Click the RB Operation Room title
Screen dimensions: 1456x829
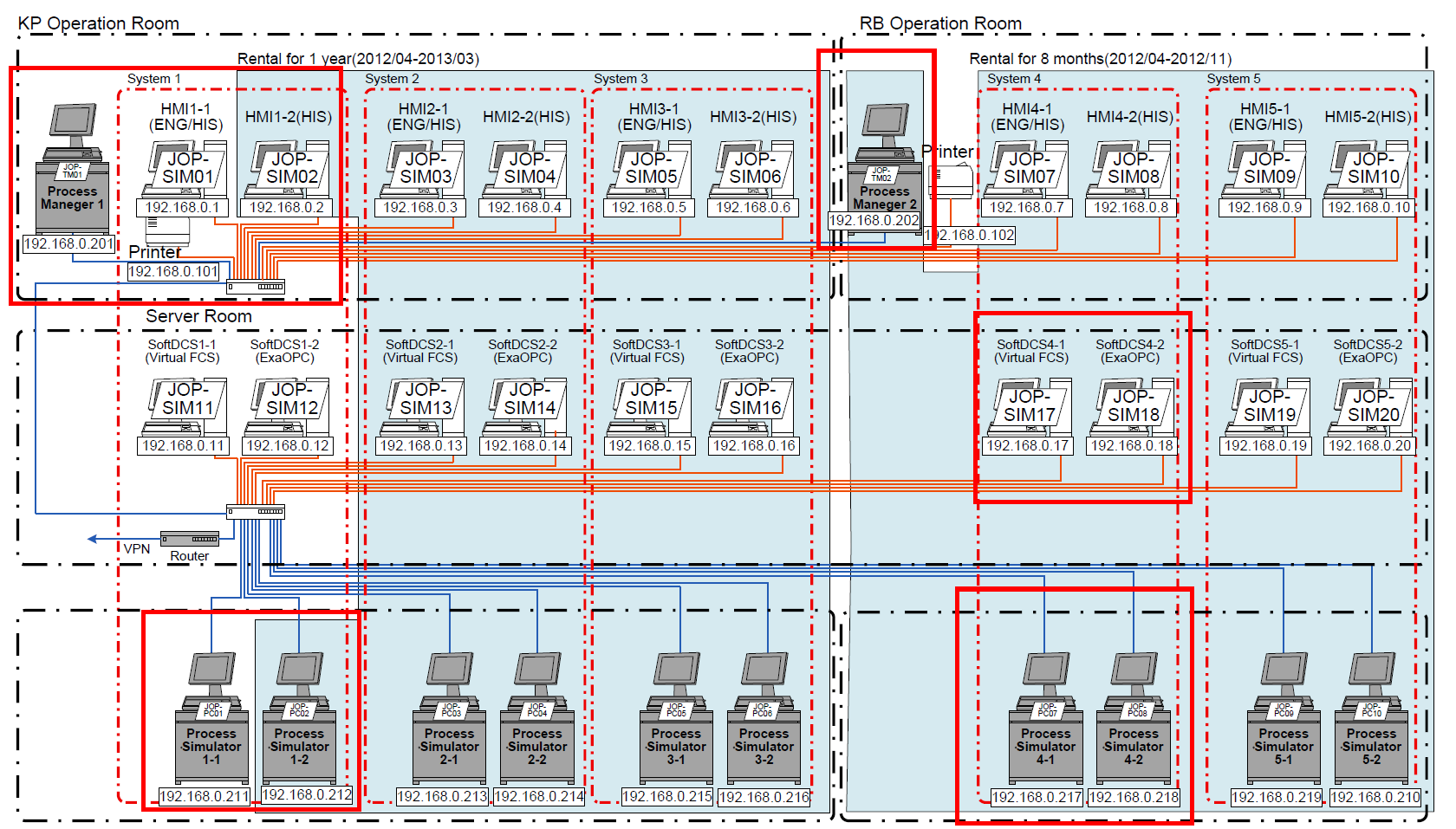pyautogui.click(x=940, y=23)
